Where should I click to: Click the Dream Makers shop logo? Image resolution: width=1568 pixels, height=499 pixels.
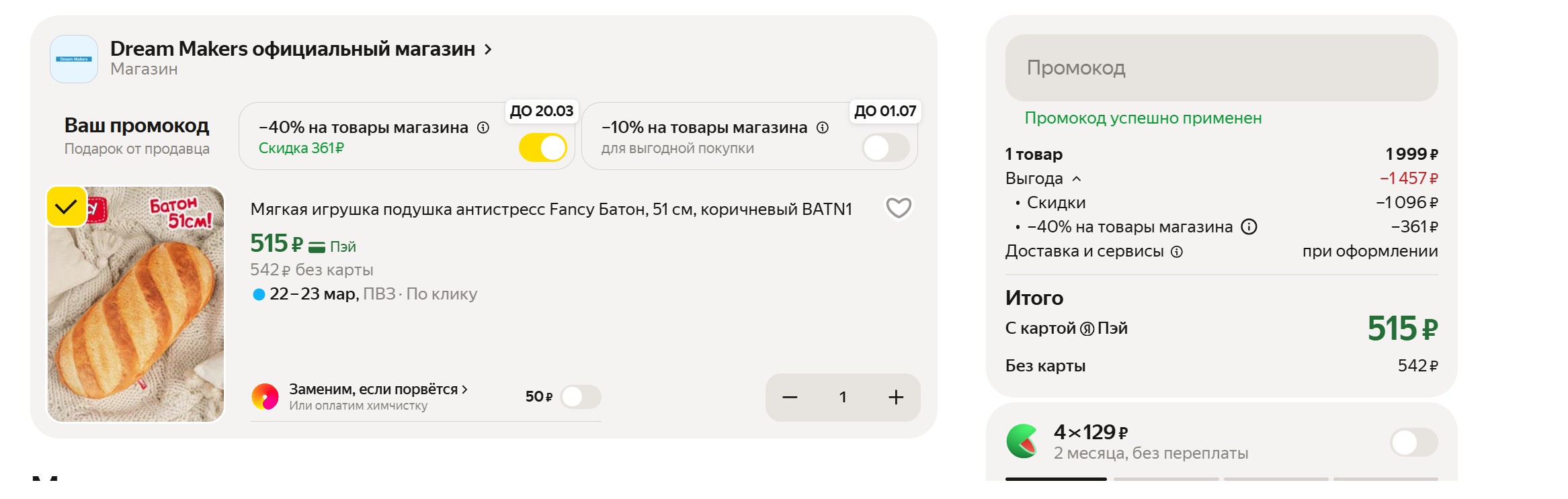click(74, 59)
